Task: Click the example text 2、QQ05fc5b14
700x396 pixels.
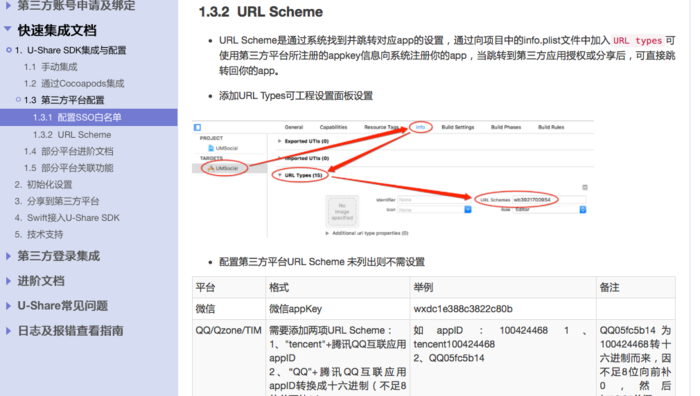Action: (449, 358)
